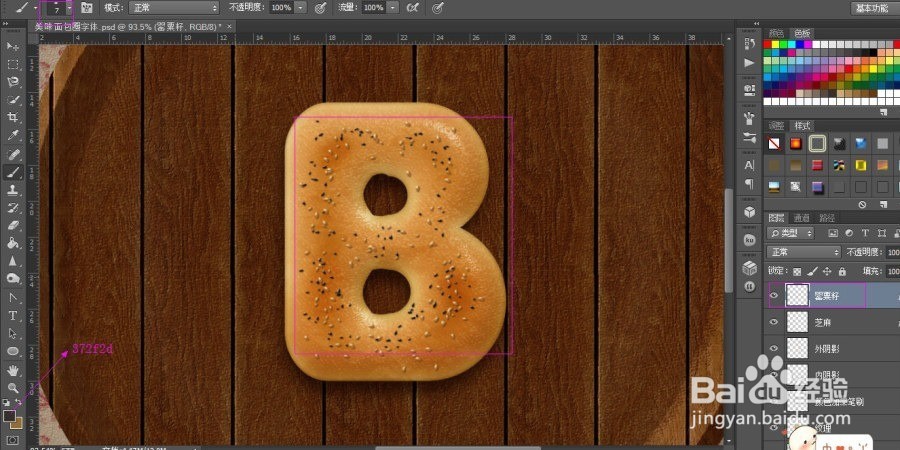Select the Zoom tool
900x450 pixels.
click(13, 387)
